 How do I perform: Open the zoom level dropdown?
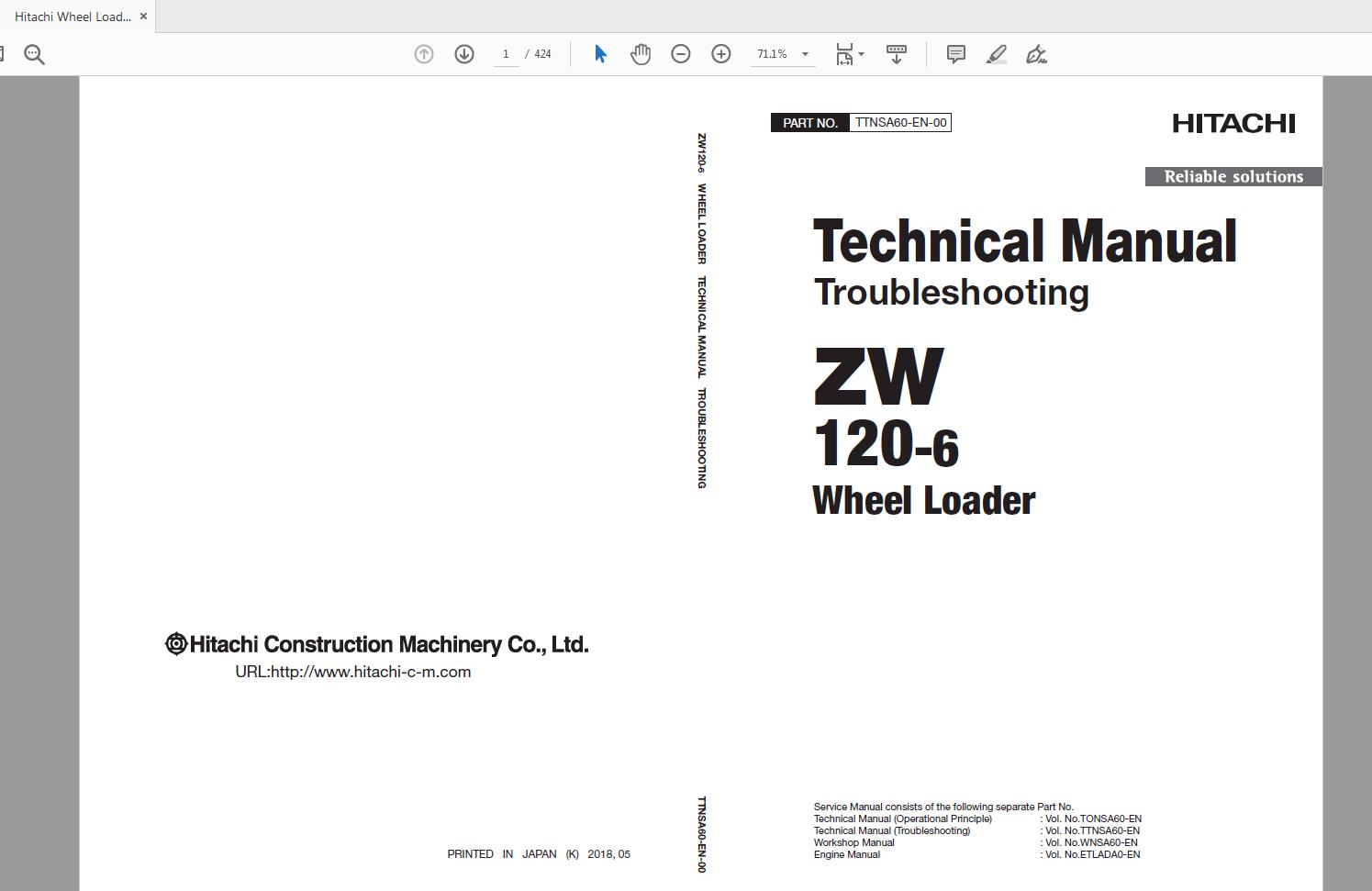coord(805,54)
